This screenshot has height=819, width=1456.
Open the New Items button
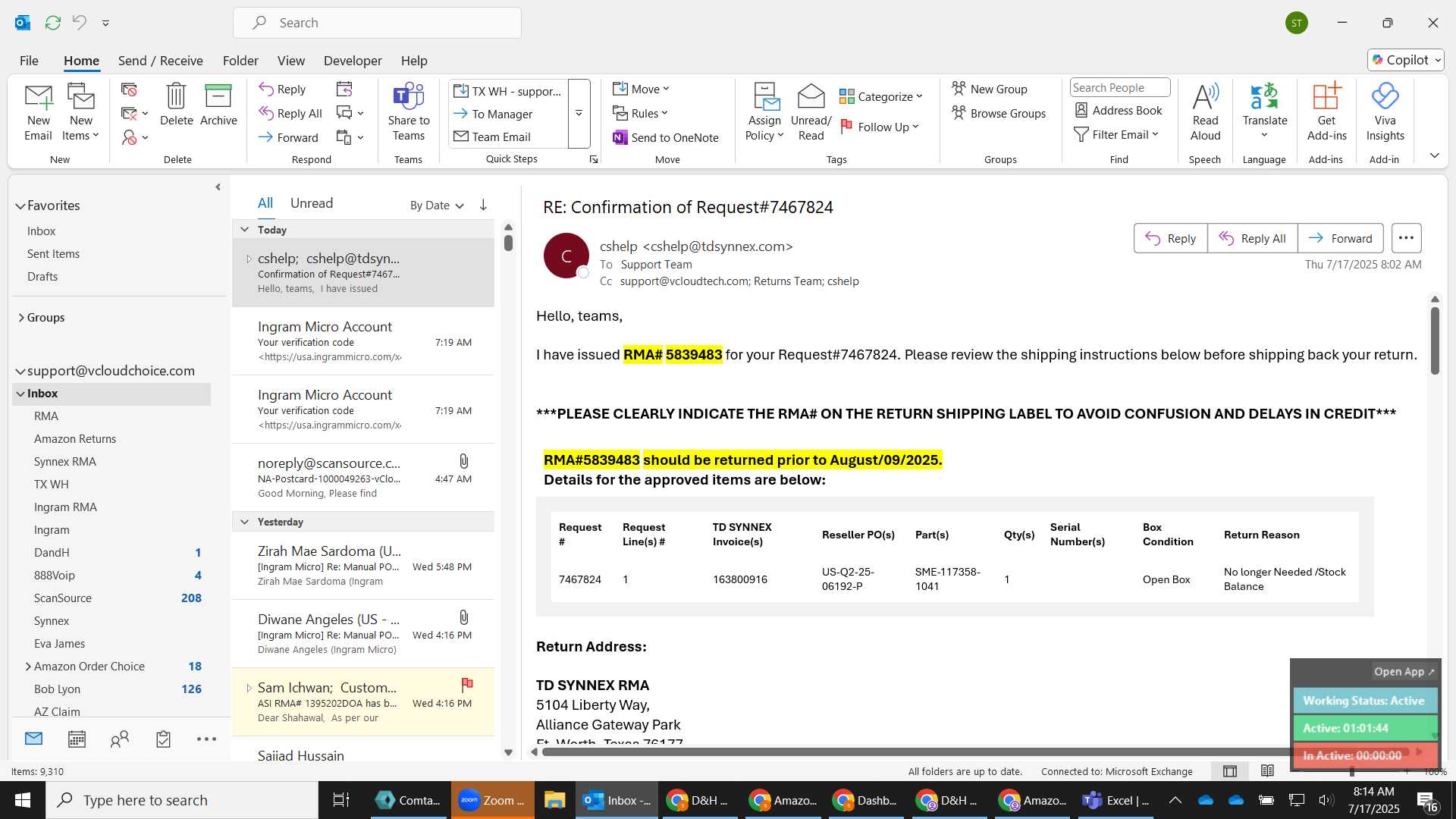tap(80, 112)
